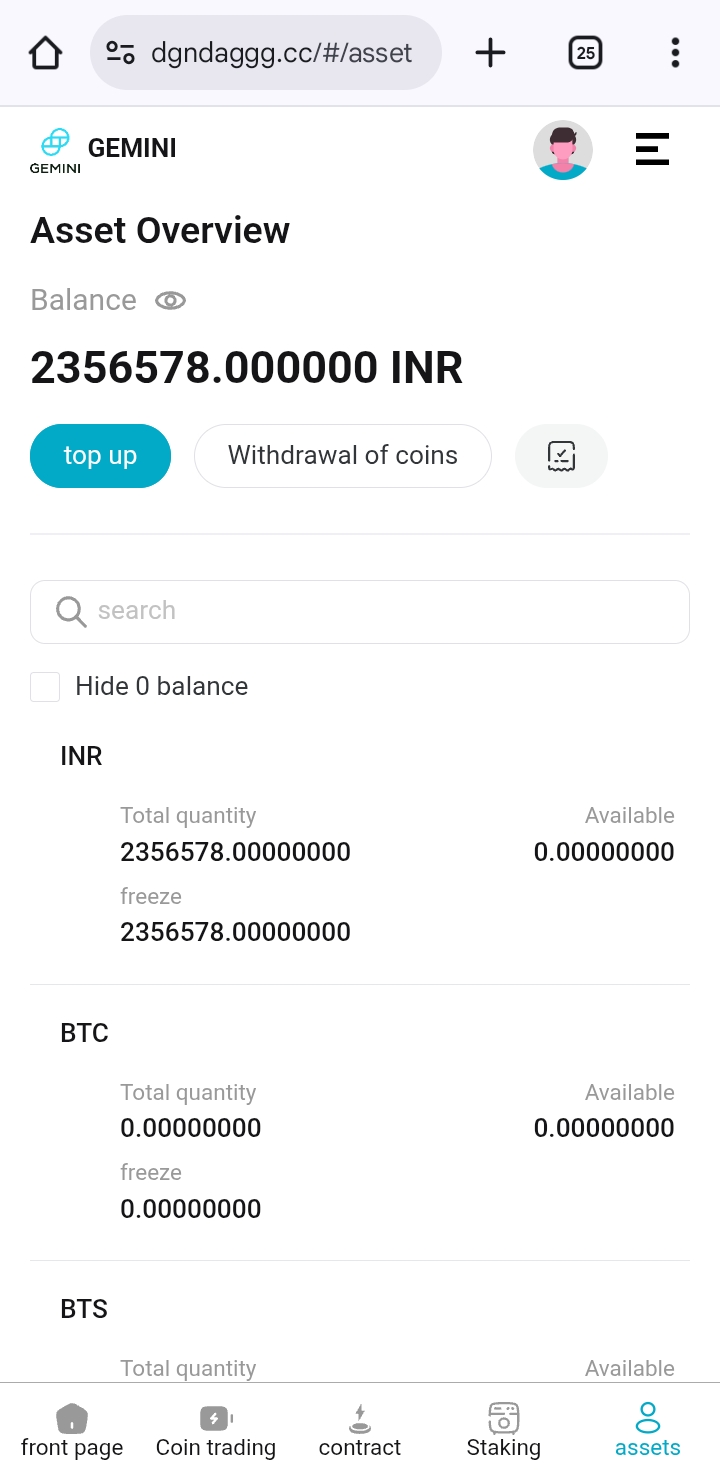This screenshot has height=1476, width=720.
Task: Open the tab switcher showing 25 tabs
Action: coord(586,53)
